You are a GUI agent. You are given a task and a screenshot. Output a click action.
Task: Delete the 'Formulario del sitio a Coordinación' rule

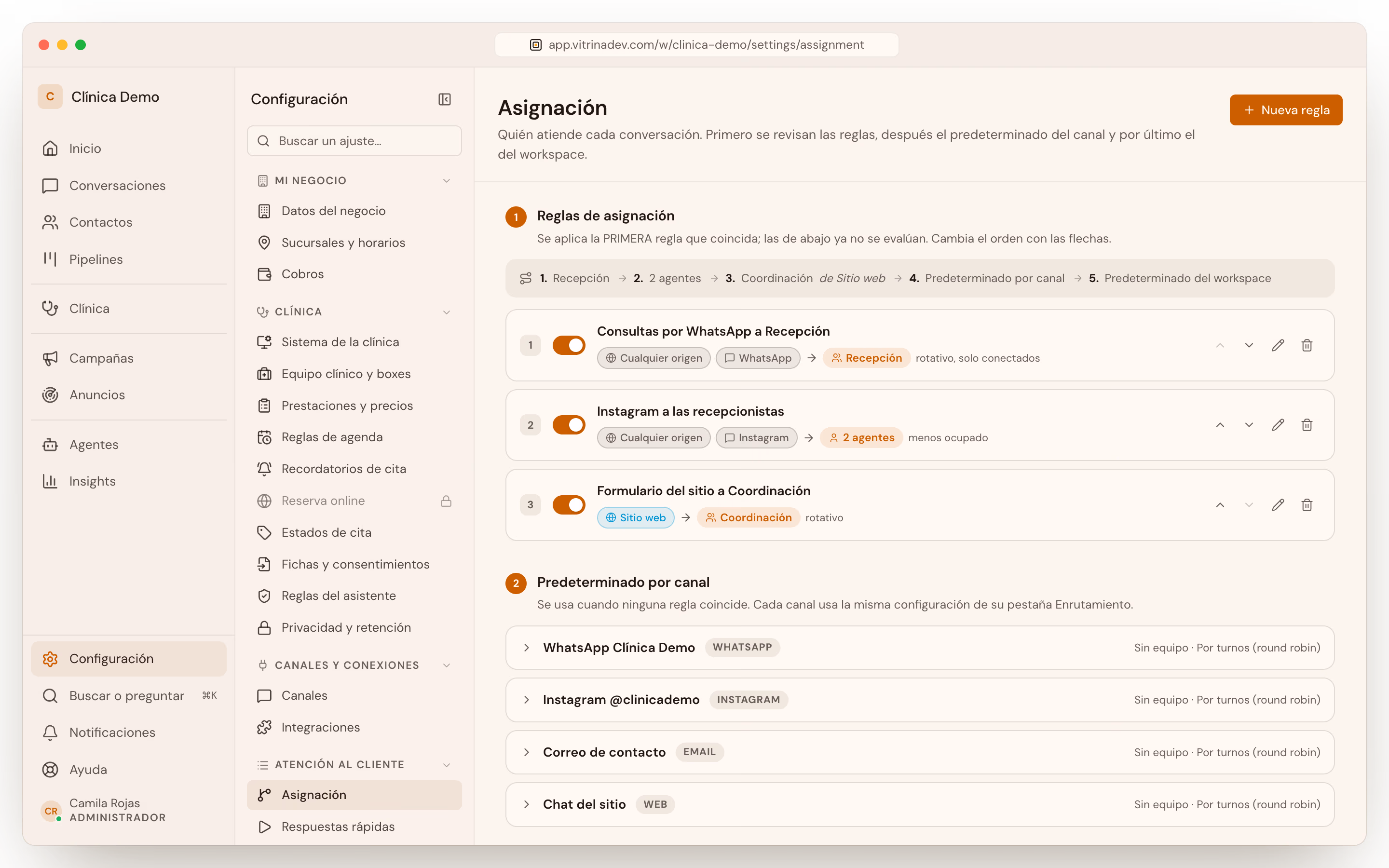(x=1307, y=504)
